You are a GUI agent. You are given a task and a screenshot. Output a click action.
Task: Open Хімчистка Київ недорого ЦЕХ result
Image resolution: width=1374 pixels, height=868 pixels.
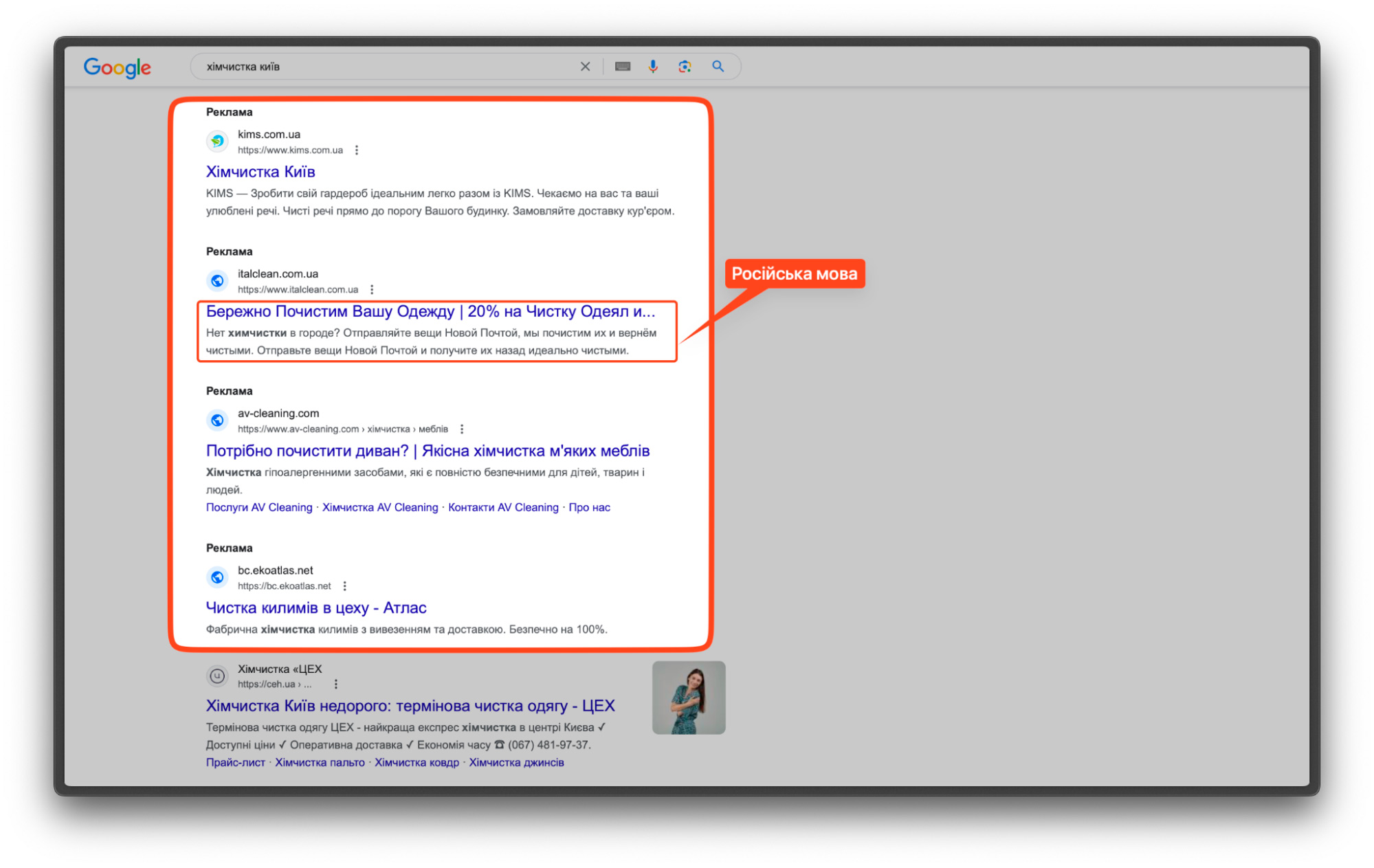tap(410, 706)
